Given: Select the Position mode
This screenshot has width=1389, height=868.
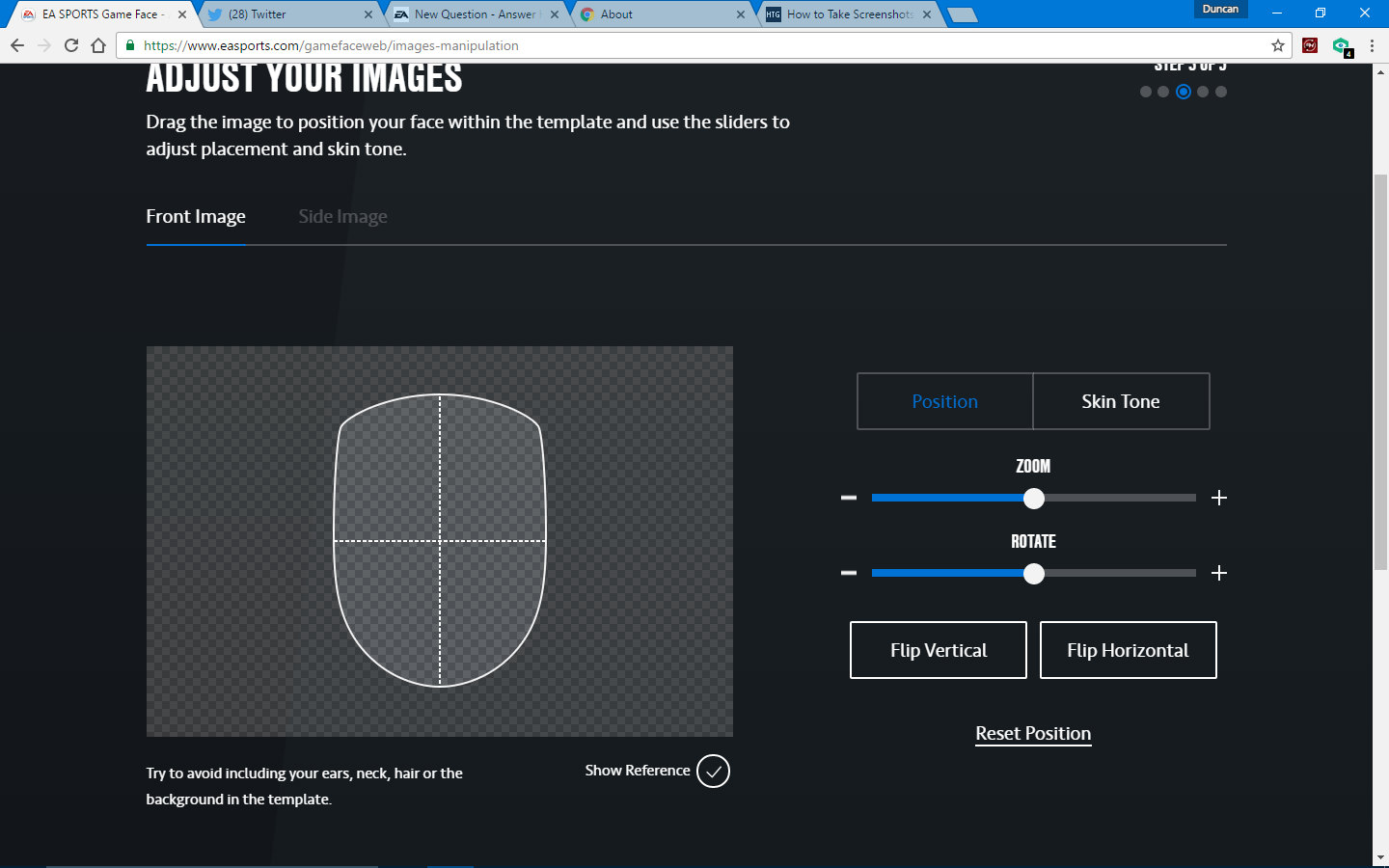Looking at the screenshot, I should pos(944,401).
